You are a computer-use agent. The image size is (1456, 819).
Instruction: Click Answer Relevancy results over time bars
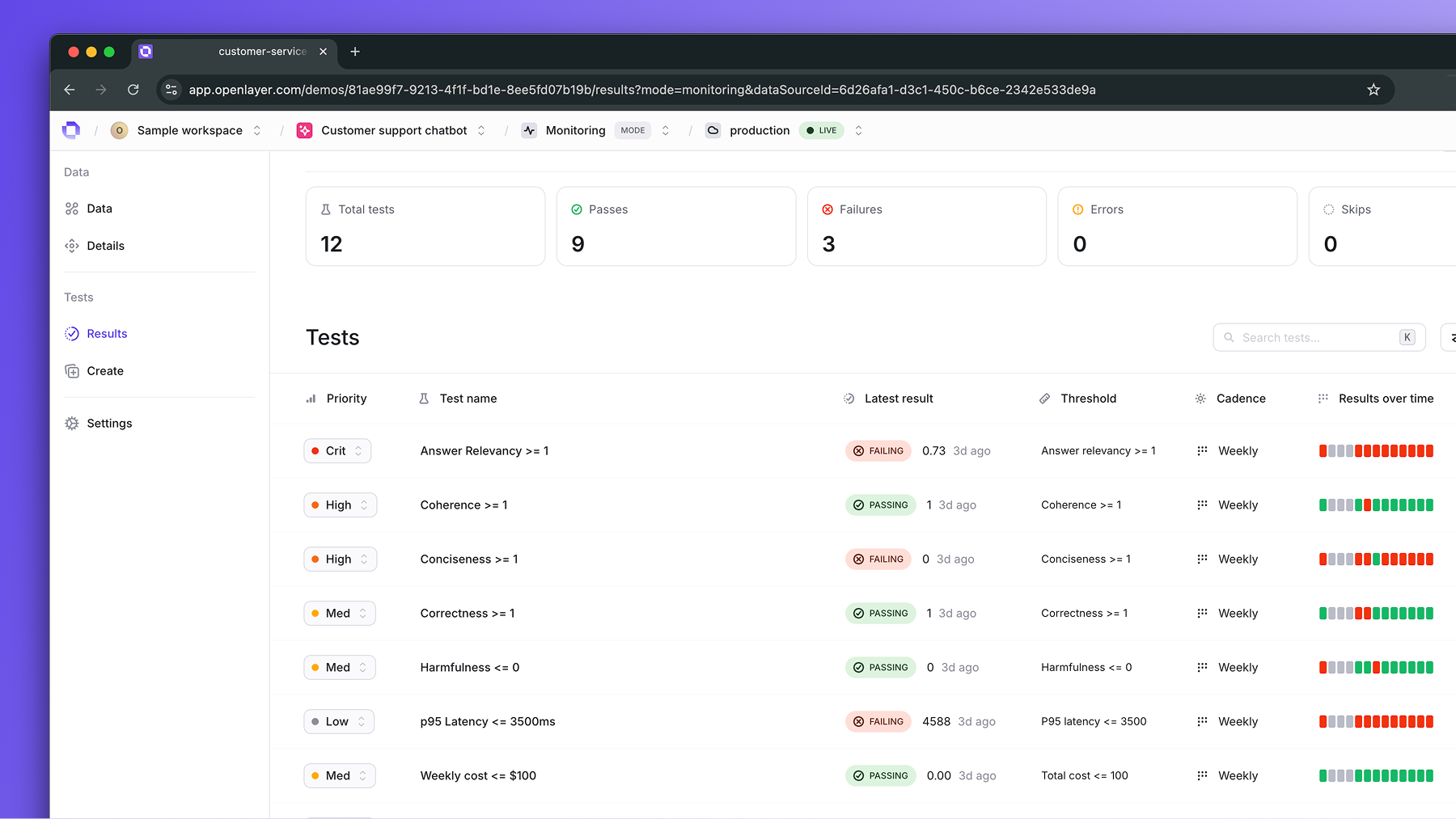pyautogui.click(x=1376, y=451)
